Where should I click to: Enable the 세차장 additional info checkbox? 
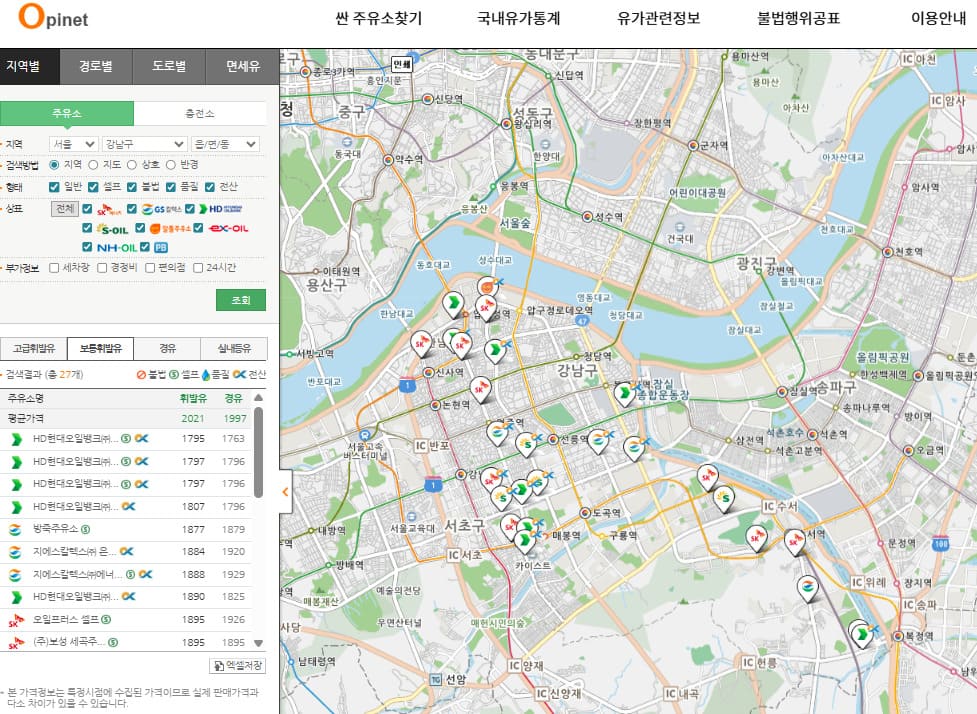[55, 268]
